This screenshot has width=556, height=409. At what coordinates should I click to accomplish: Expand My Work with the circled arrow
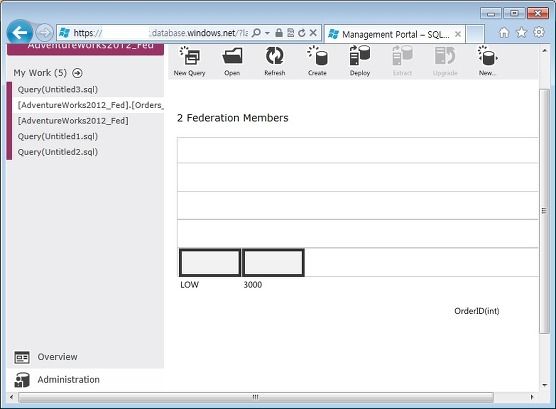click(77, 73)
